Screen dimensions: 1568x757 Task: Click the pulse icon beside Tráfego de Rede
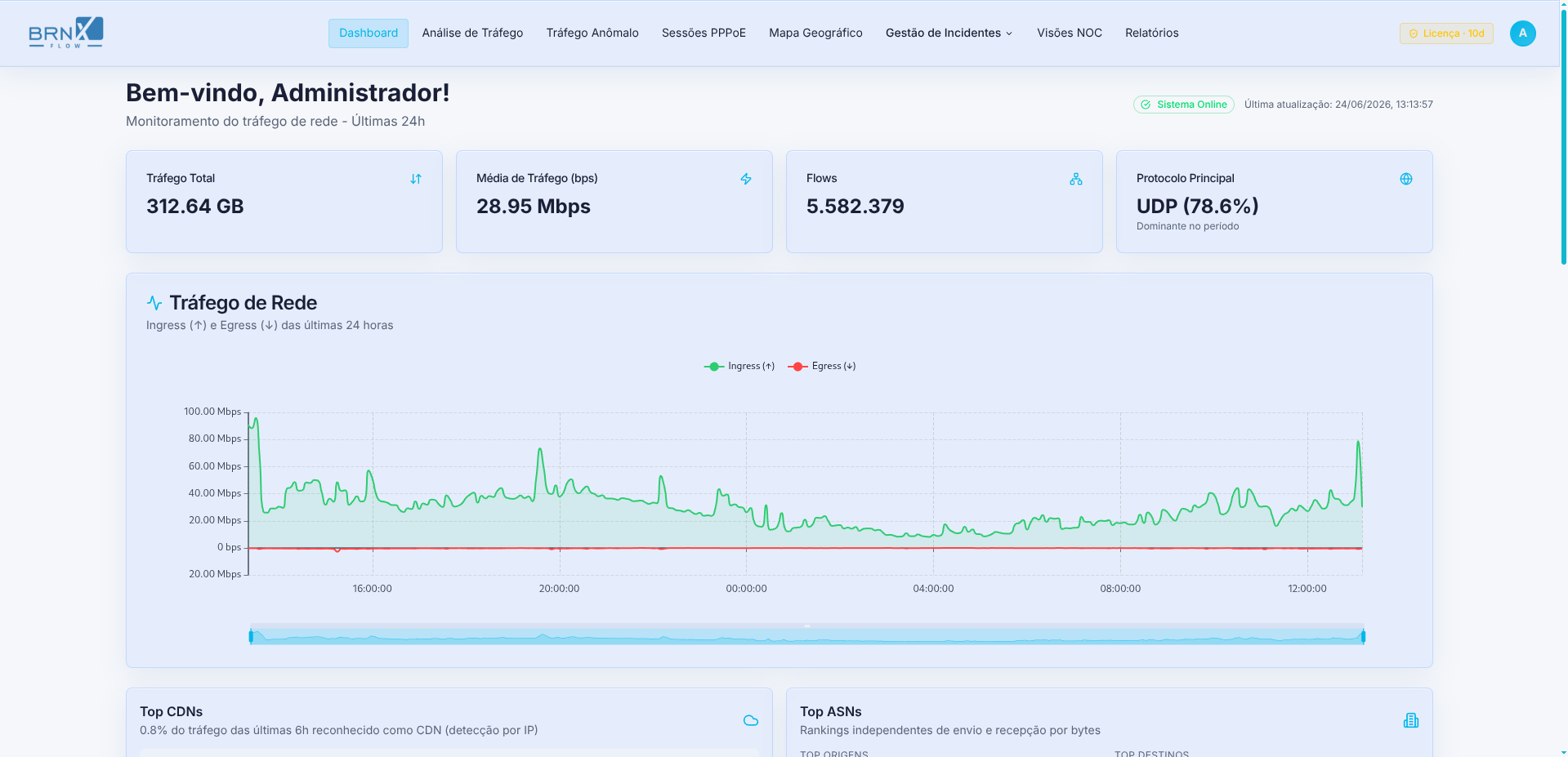coord(154,303)
